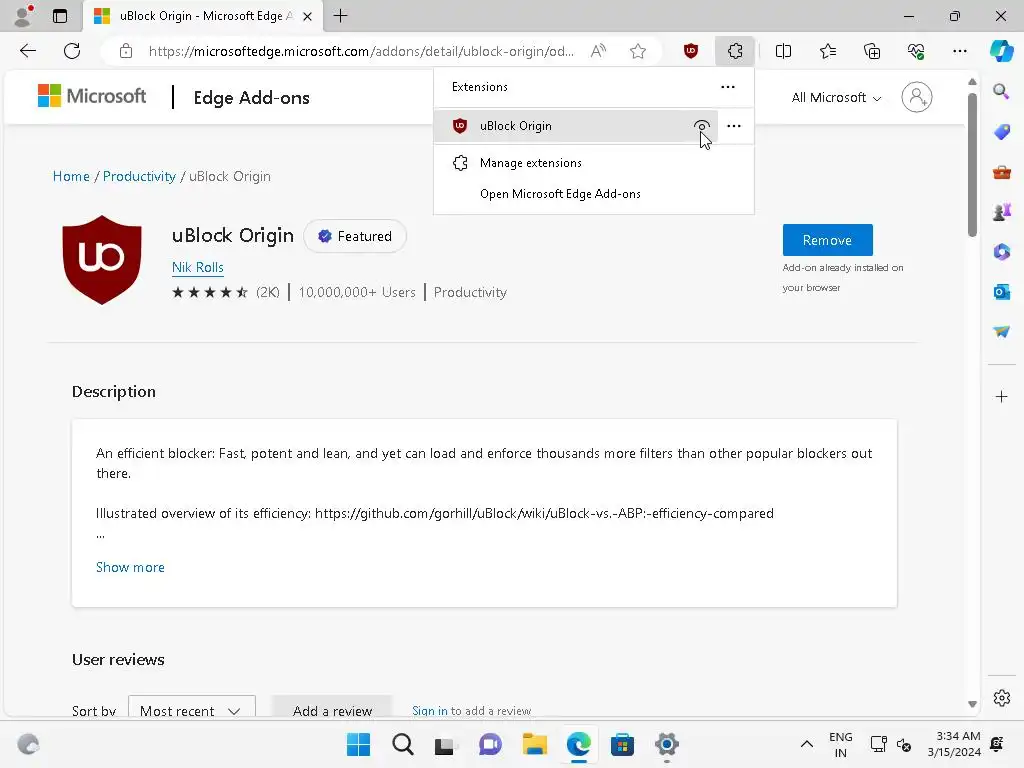The height and width of the screenshot is (768, 1024).
Task: Open Windows Start menu
Action: (x=358, y=744)
